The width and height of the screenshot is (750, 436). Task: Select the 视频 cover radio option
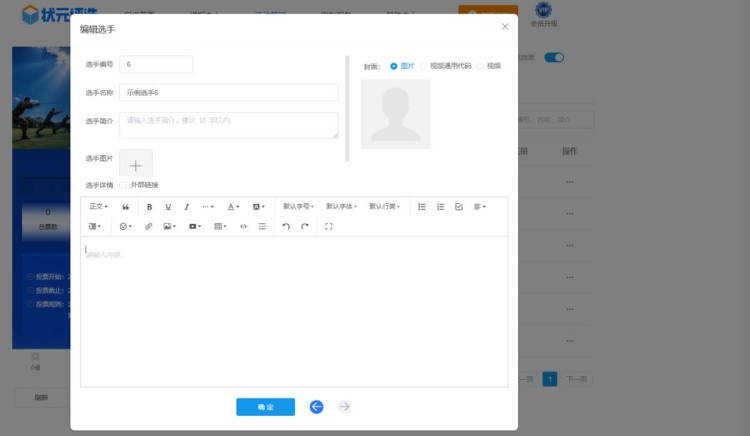[480, 66]
